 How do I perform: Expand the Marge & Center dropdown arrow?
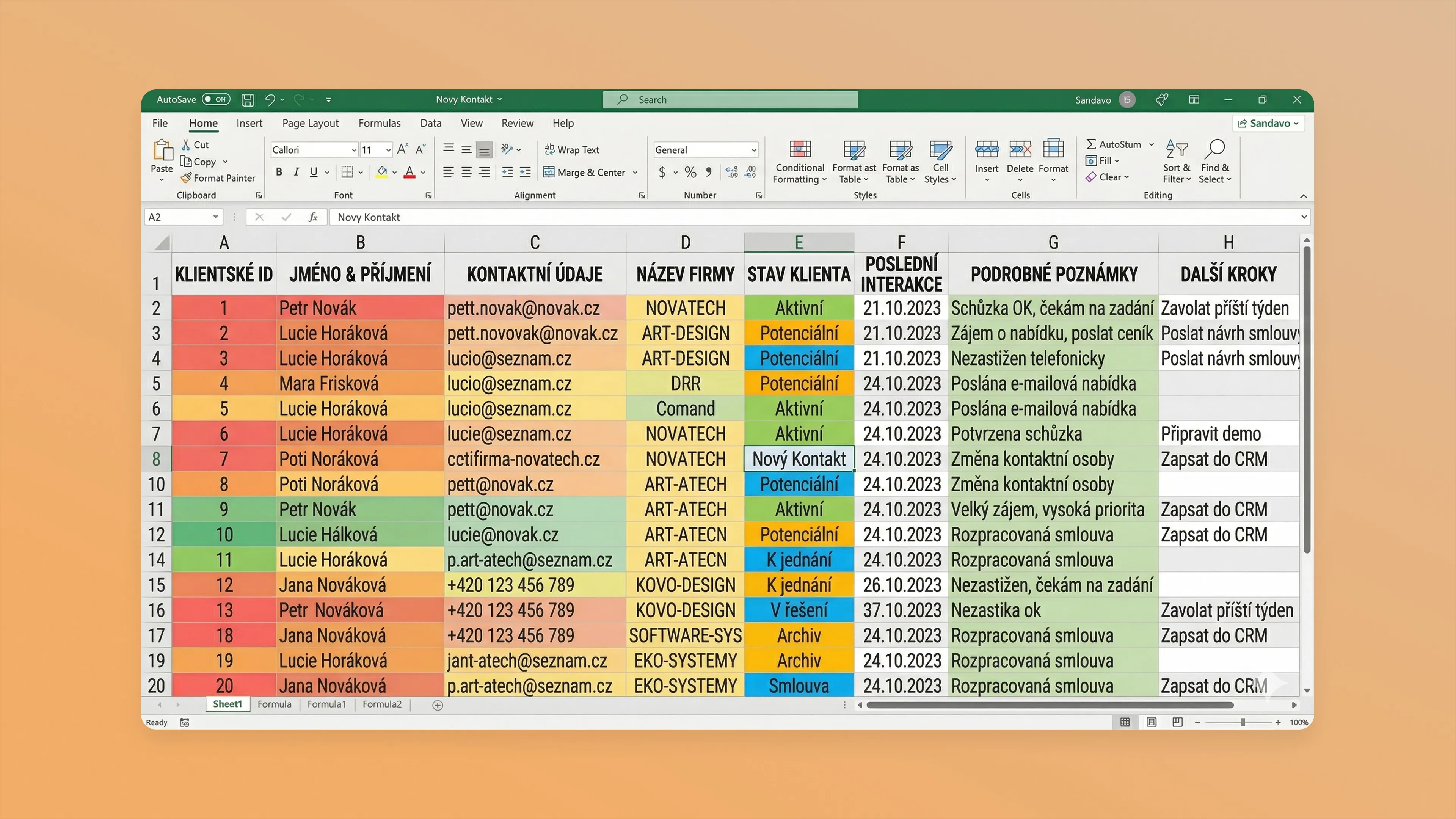[635, 173]
